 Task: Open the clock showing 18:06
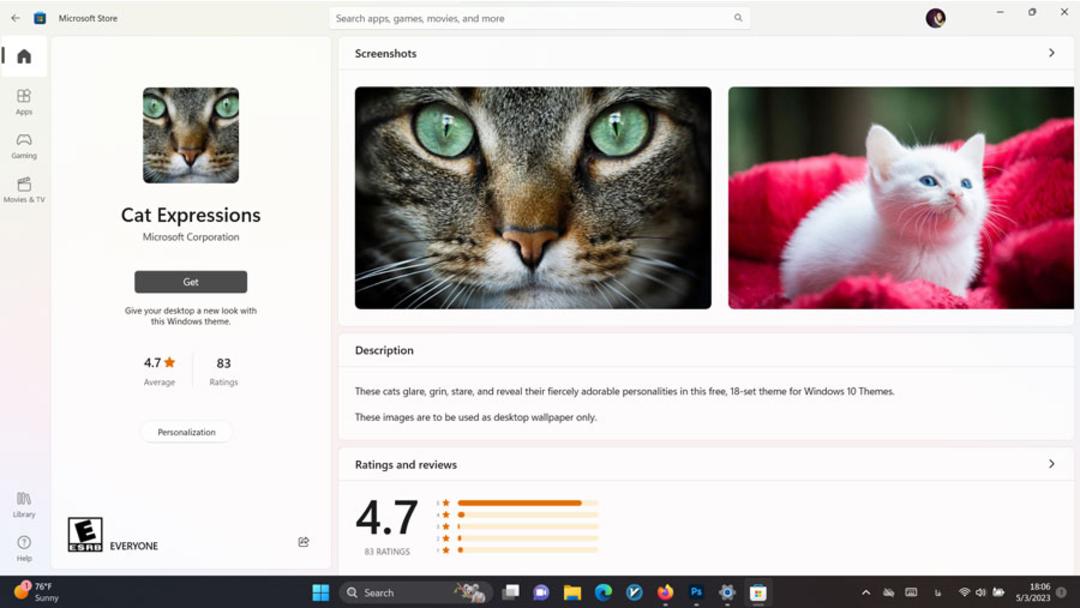click(1033, 592)
